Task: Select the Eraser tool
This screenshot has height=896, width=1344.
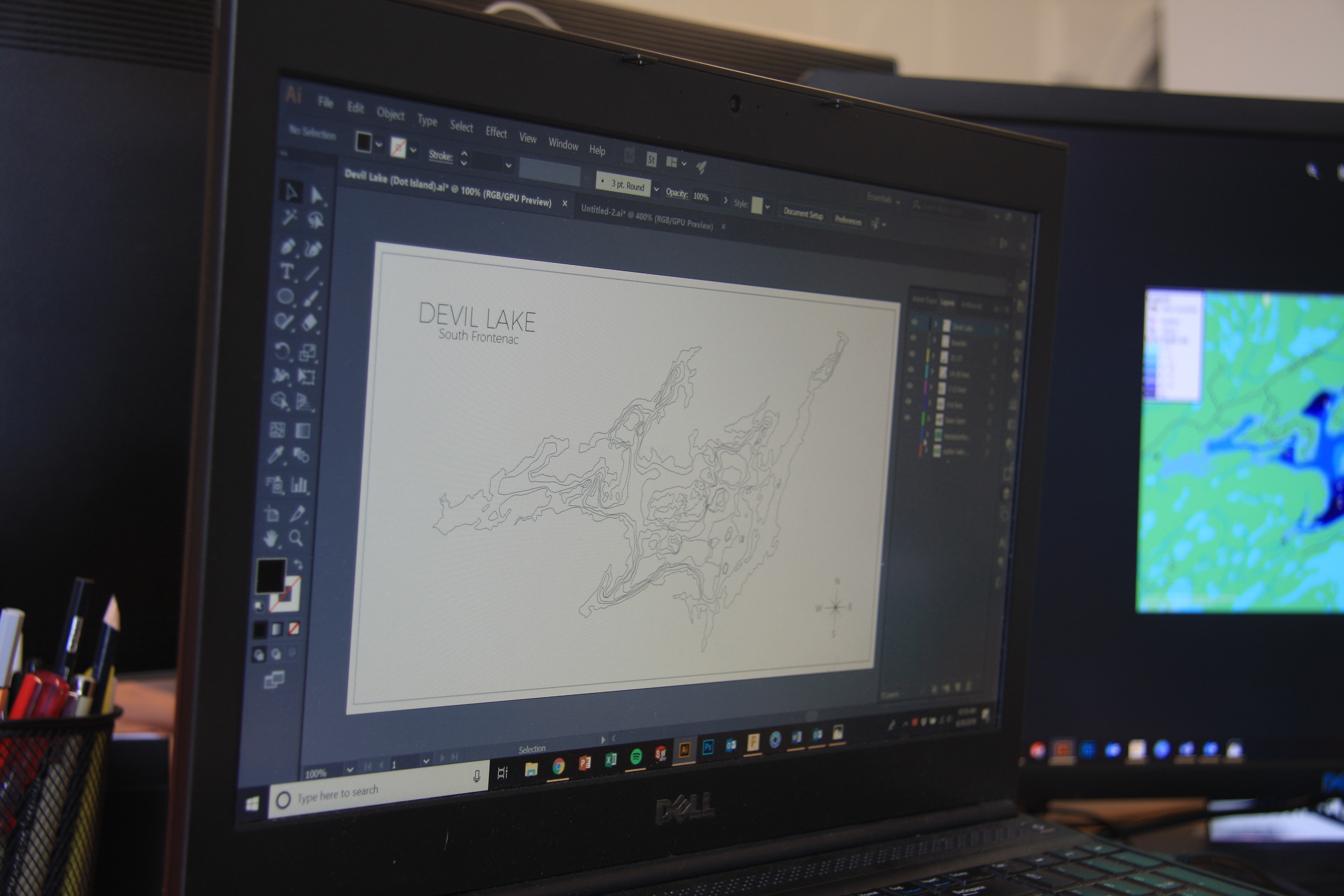Action: (x=309, y=323)
